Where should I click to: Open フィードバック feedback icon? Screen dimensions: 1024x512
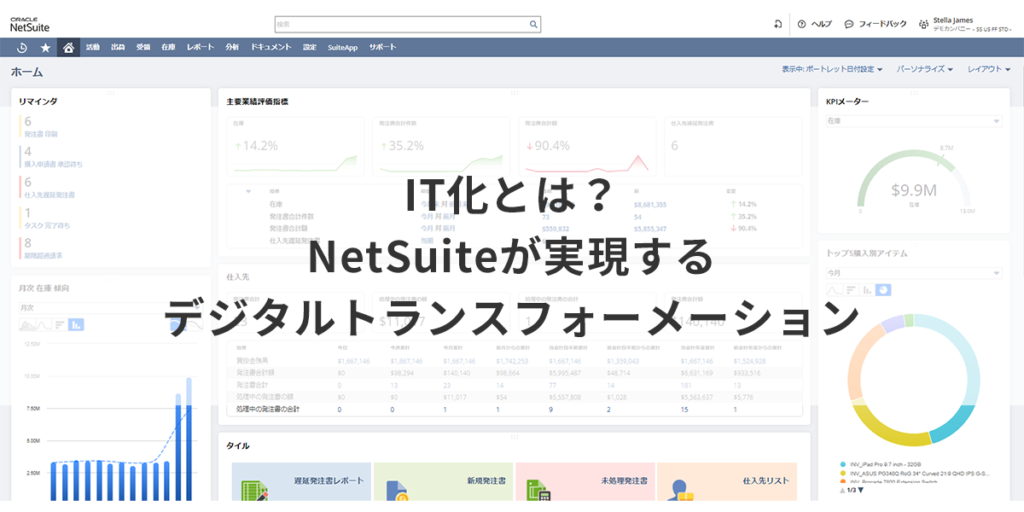tap(849, 24)
